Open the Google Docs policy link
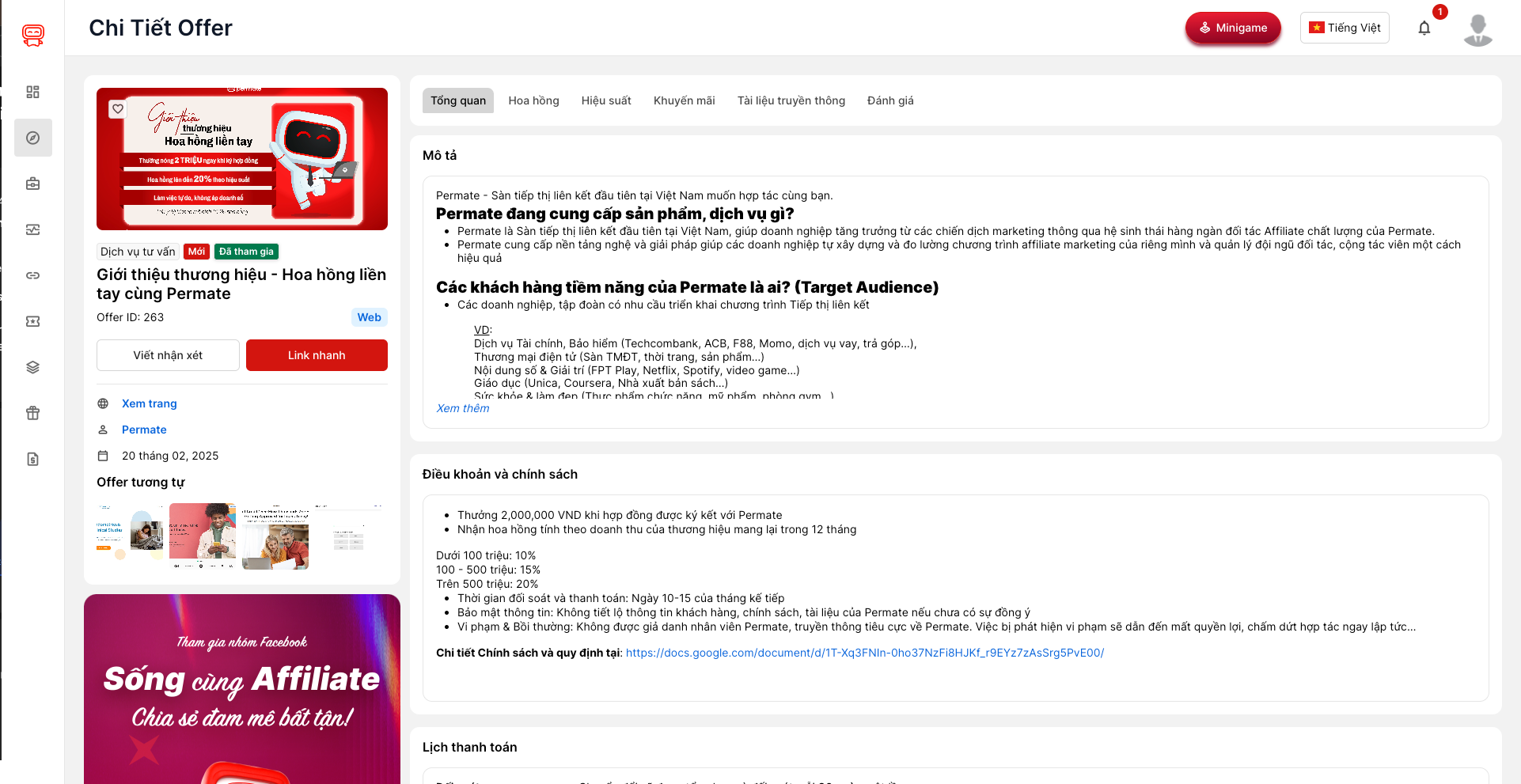This screenshot has height=784, width=1521. click(864, 653)
